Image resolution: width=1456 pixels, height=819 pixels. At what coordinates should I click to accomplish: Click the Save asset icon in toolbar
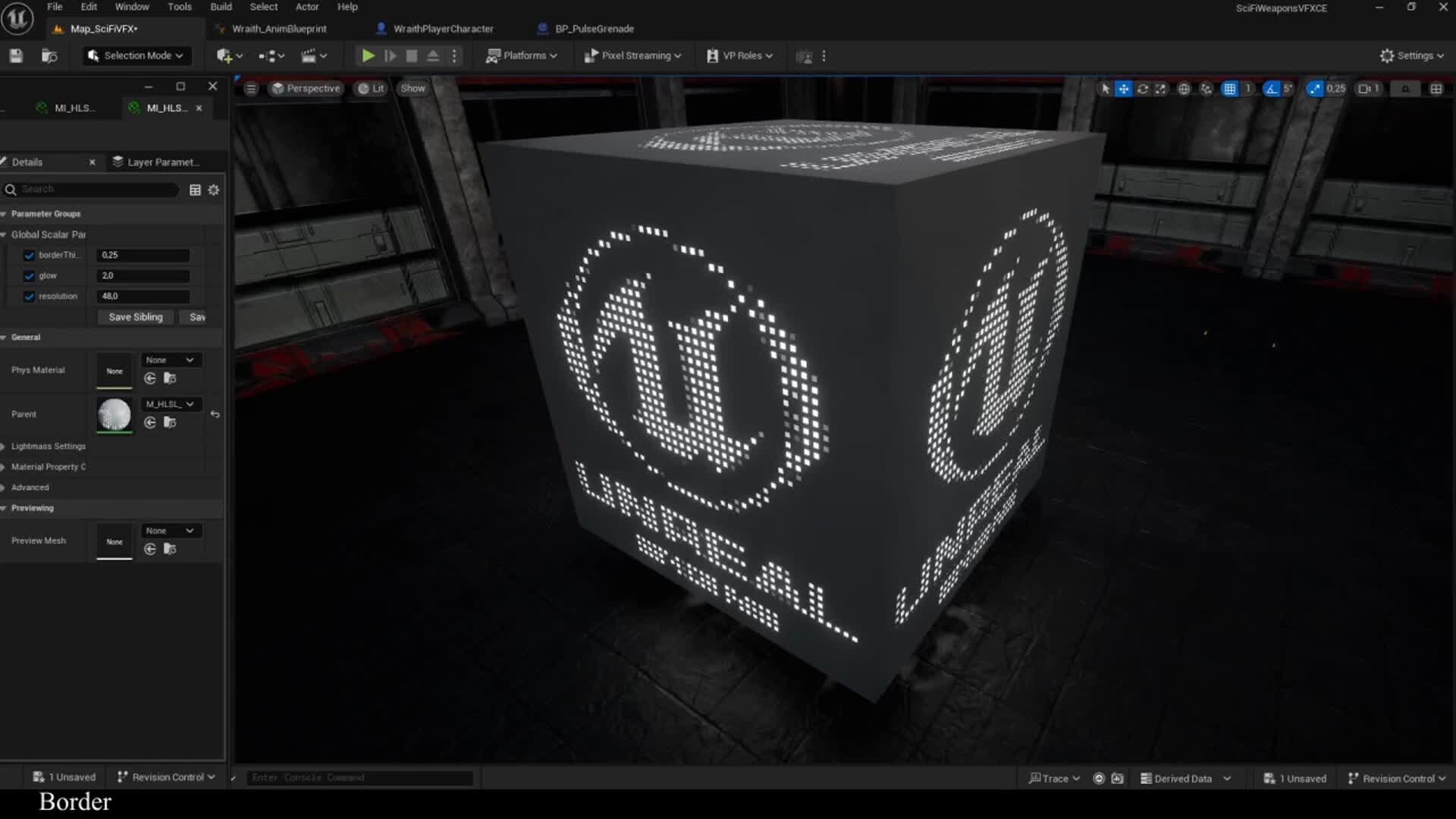click(15, 55)
